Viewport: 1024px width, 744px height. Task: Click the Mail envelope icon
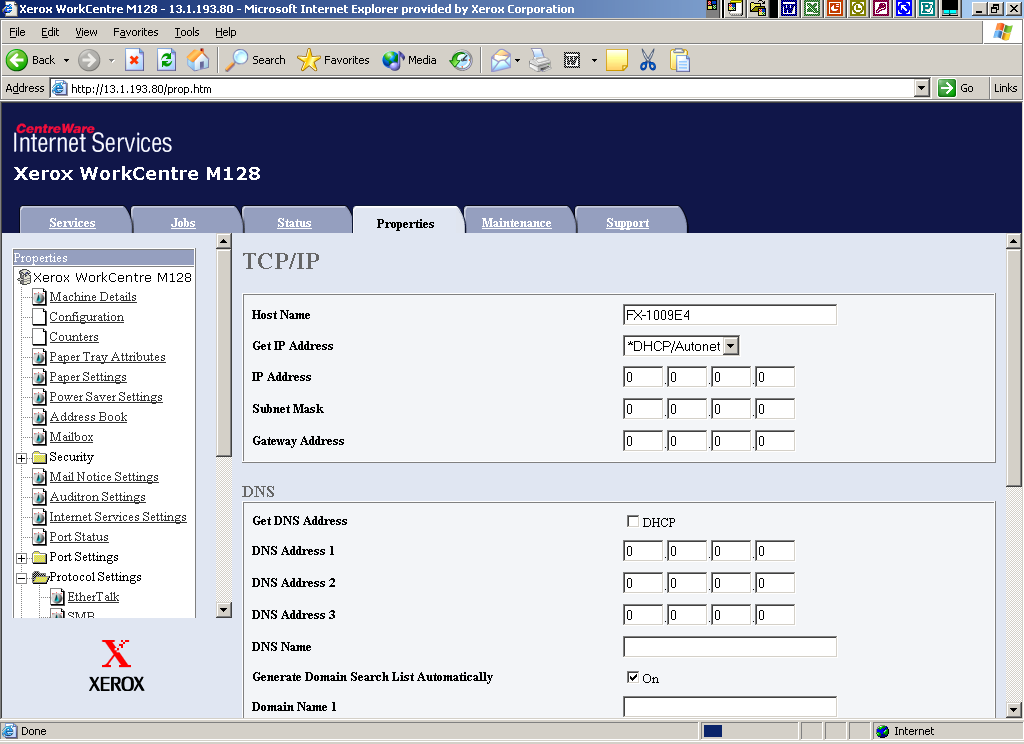click(x=500, y=60)
